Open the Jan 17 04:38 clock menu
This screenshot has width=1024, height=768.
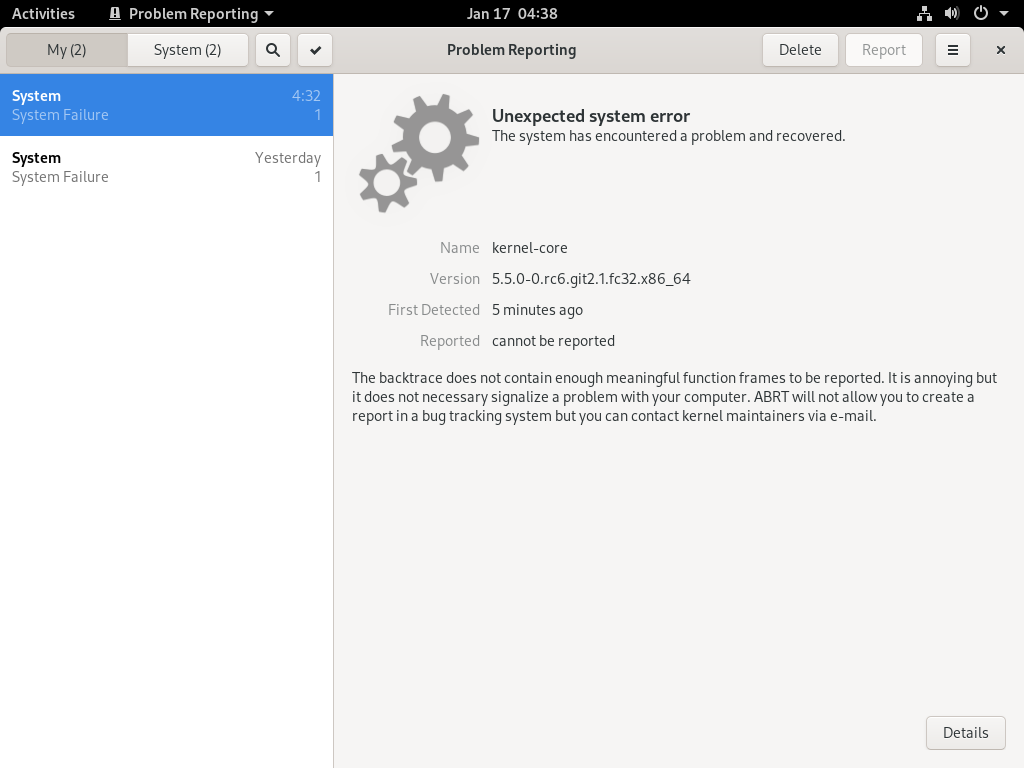click(512, 14)
